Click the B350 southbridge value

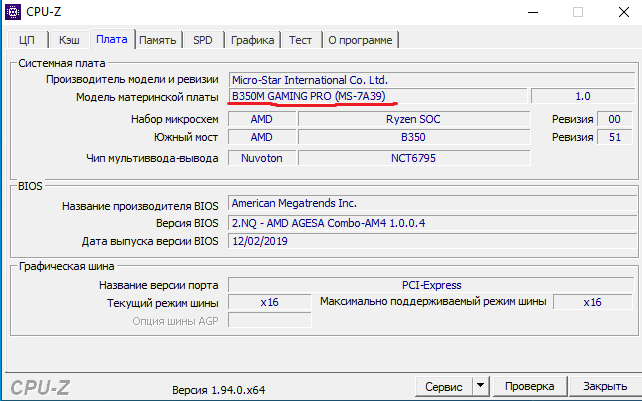tap(414, 137)
